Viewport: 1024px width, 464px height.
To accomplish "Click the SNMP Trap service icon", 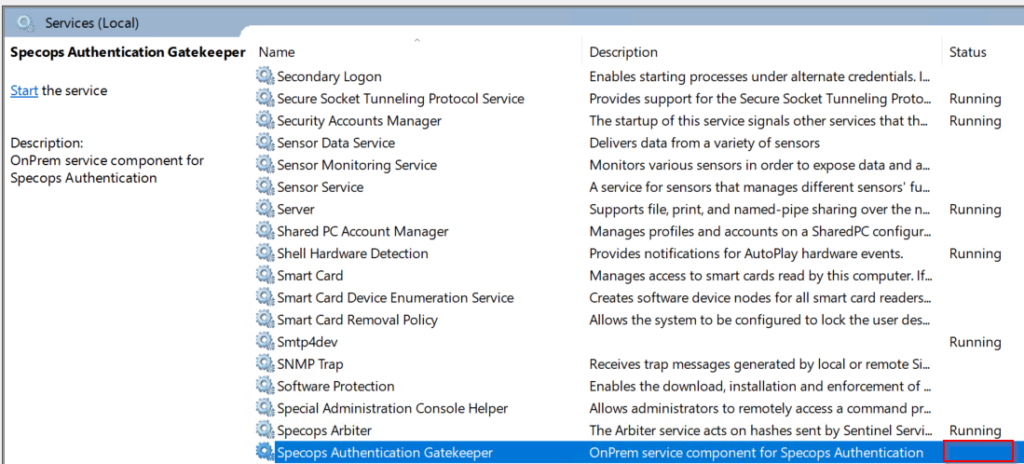I will (264, 364).
